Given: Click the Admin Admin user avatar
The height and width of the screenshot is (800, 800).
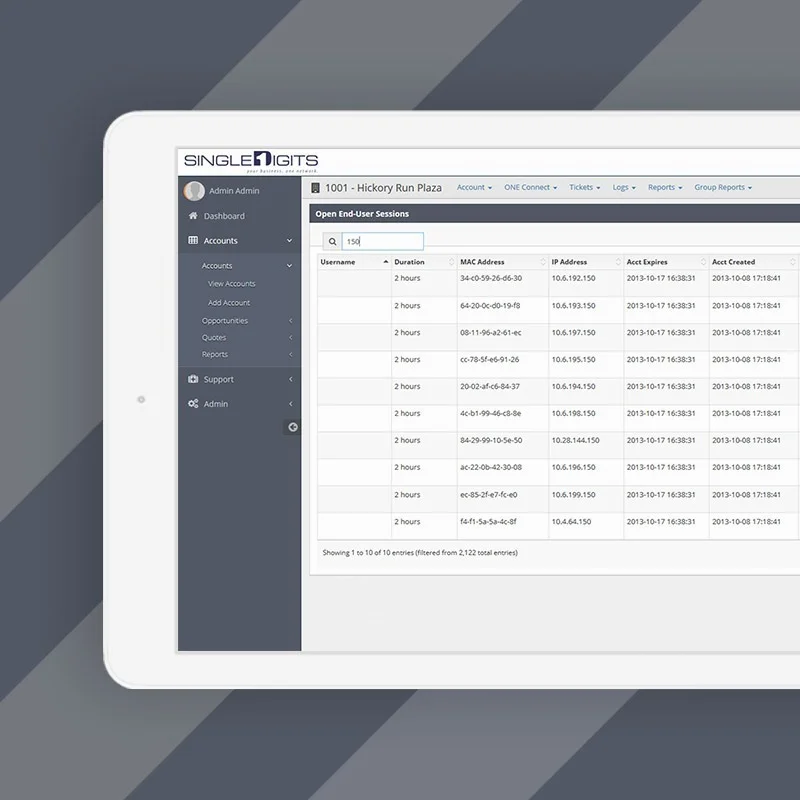Looking at the screenshot, I should pyautogui.click(x=194, y=191).
